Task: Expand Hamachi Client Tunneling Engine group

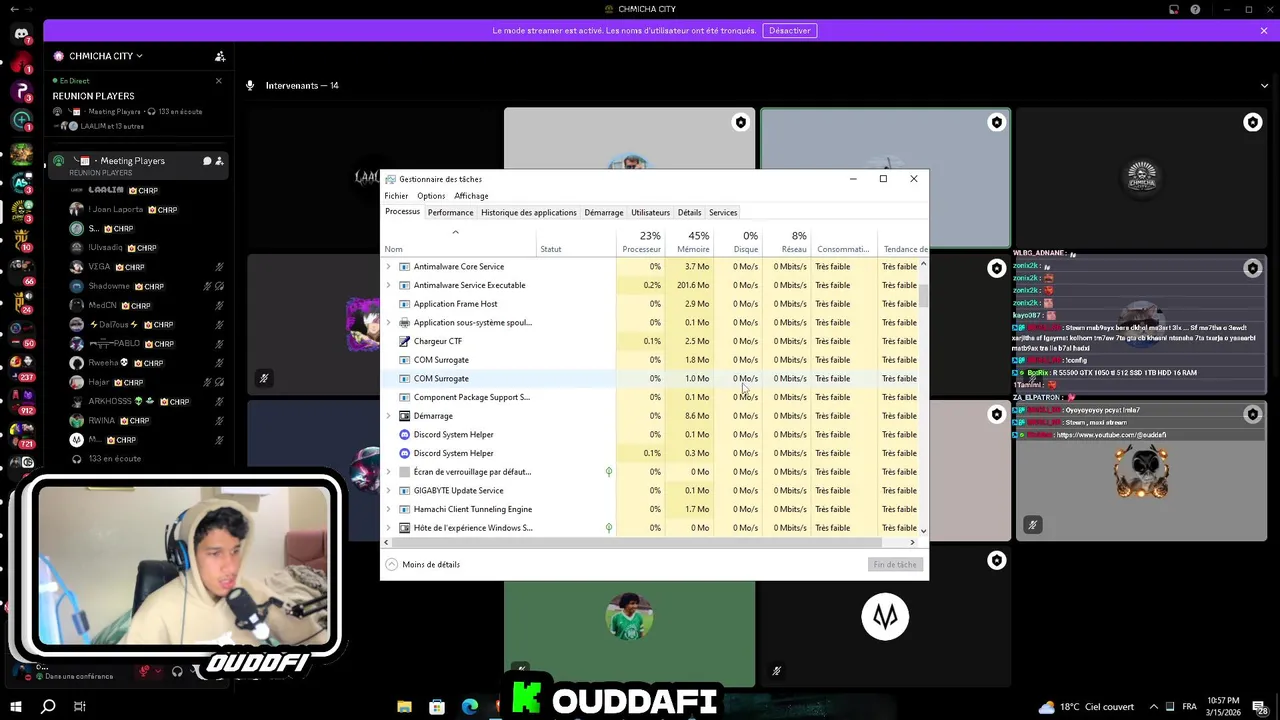Action: pos(389,509)
